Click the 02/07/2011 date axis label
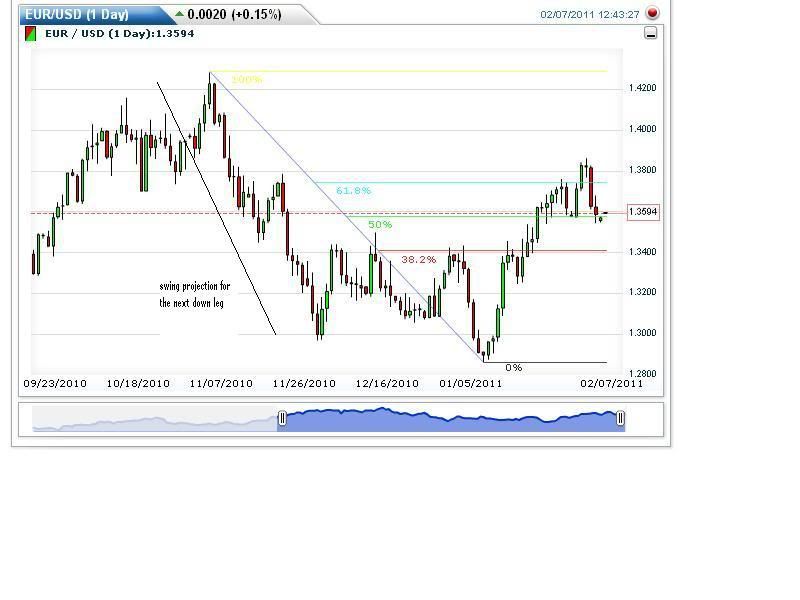The width and height of the screenshot is (800, 600). click(611, 383)
